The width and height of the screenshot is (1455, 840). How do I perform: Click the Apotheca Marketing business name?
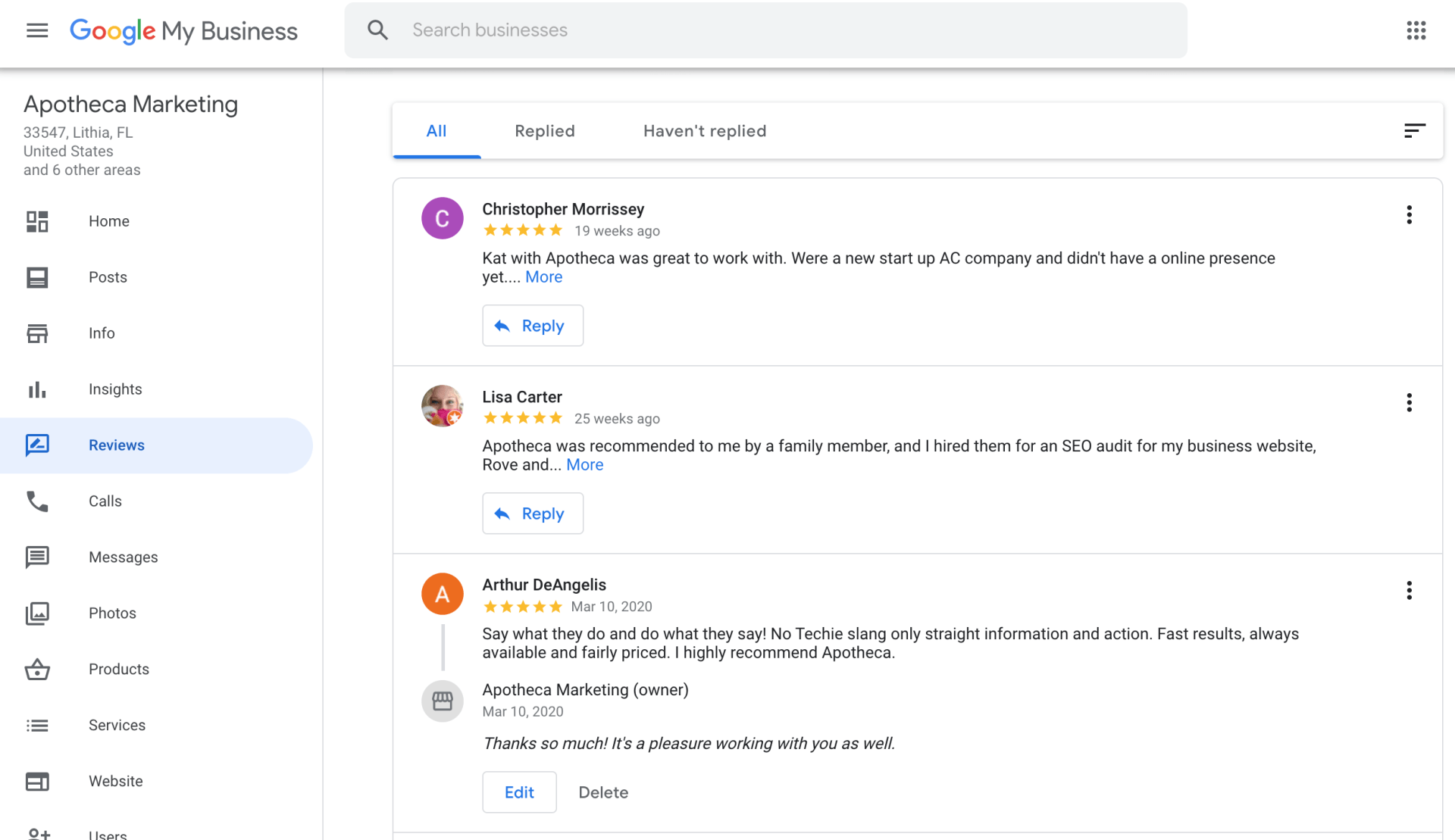point(130,104)
